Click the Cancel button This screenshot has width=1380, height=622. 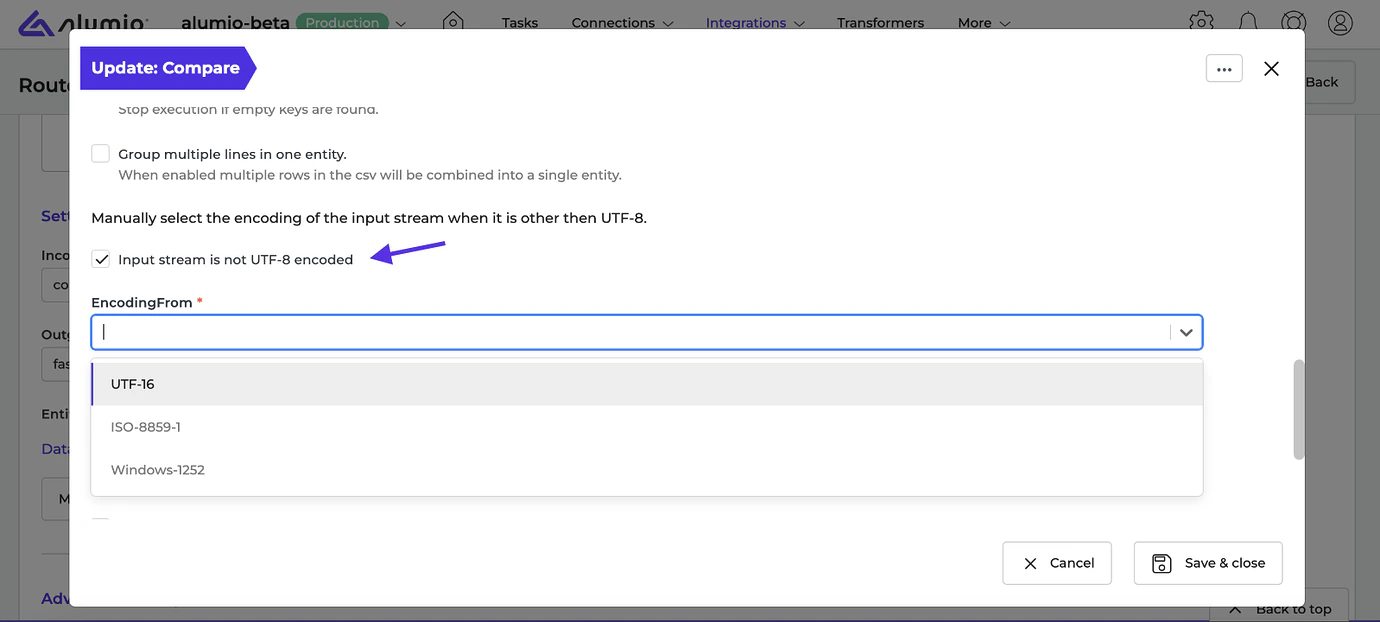1057,563
